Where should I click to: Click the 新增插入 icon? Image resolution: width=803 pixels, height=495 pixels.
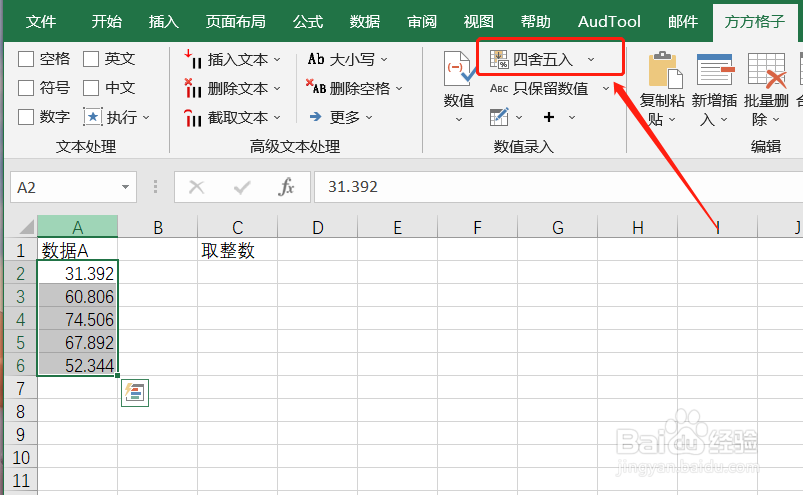pos(715,69)
